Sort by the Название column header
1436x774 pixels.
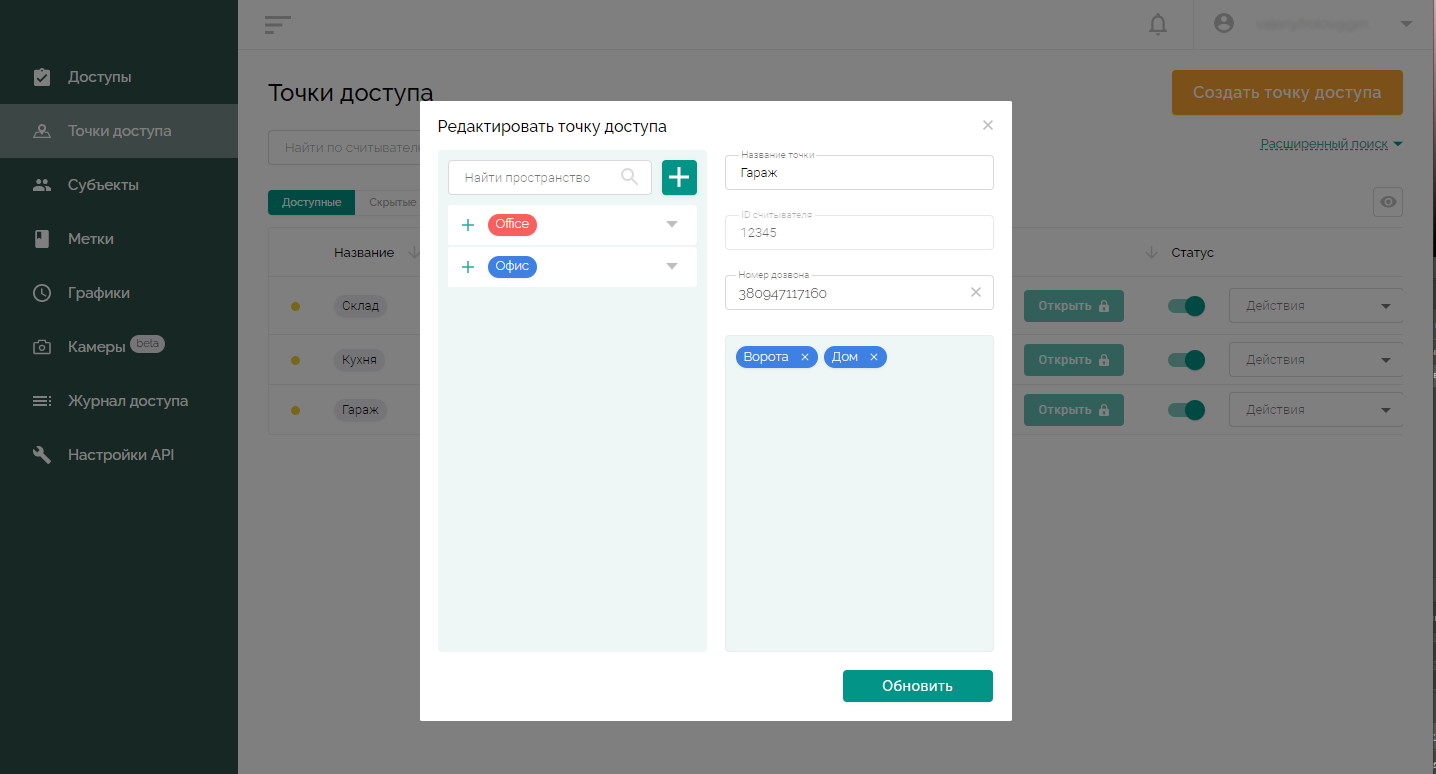364,253
